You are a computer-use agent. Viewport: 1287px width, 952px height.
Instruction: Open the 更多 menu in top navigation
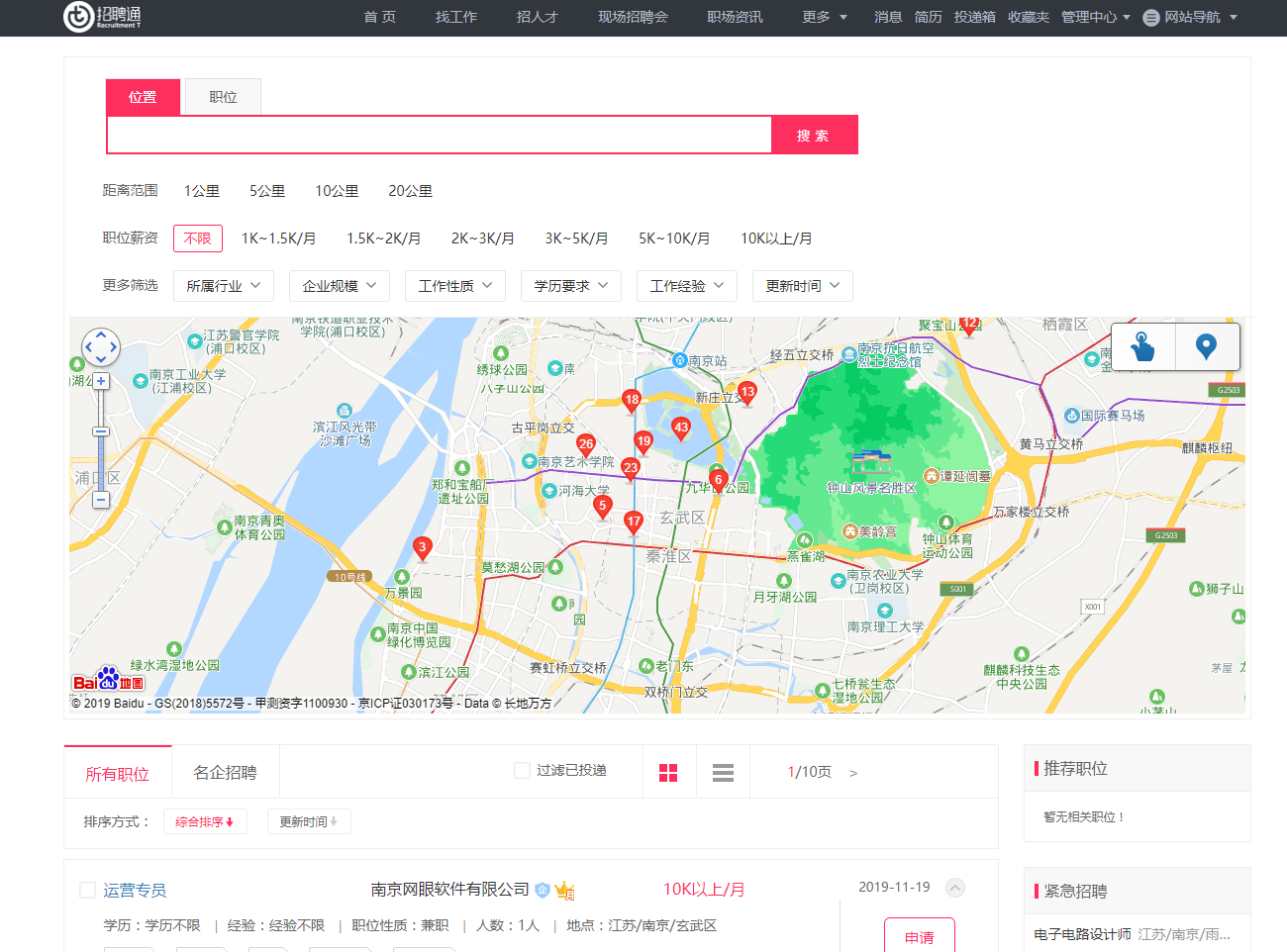[825, 17]
